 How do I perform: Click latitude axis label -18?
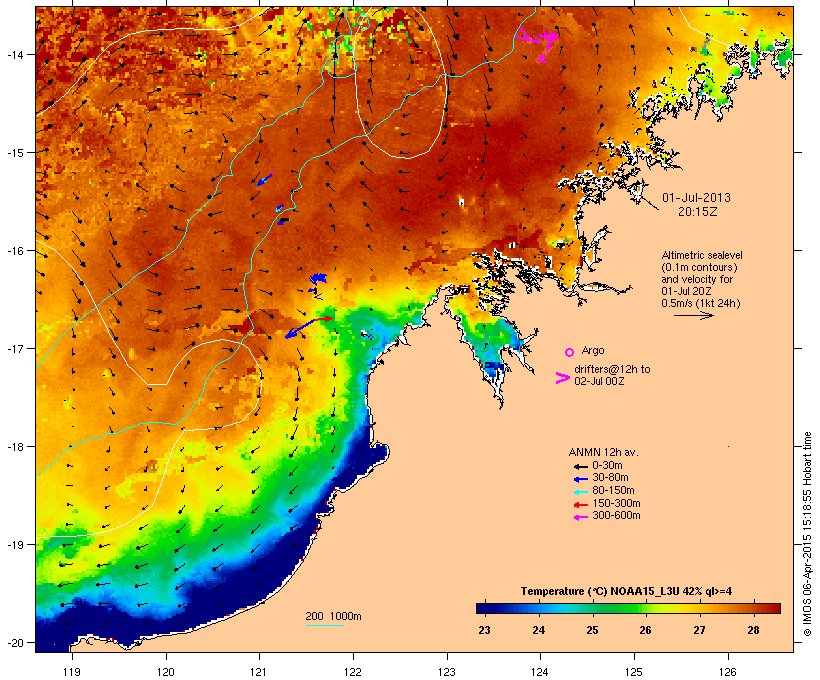14,447
